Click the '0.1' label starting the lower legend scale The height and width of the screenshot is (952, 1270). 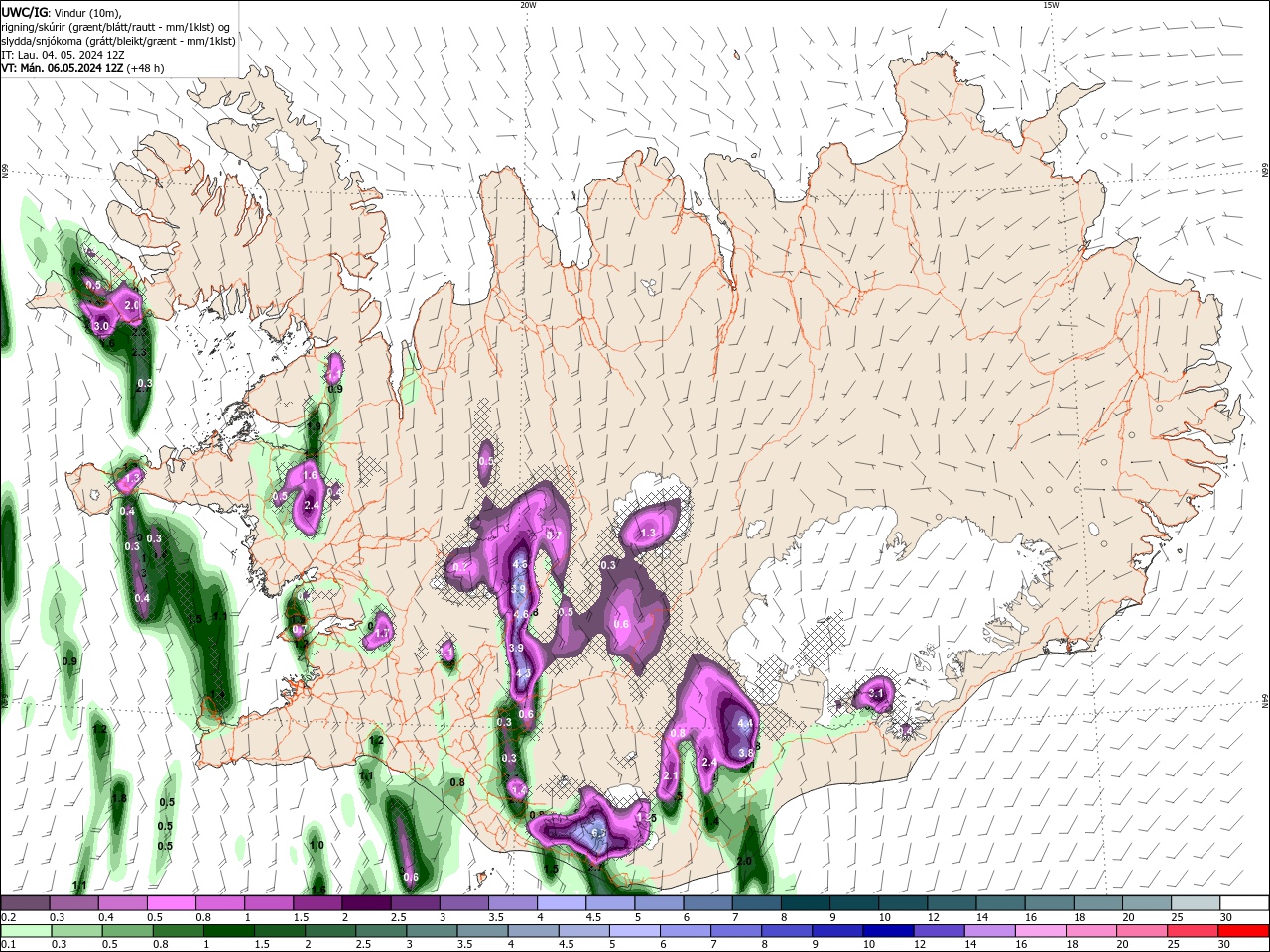click(9, 944)
